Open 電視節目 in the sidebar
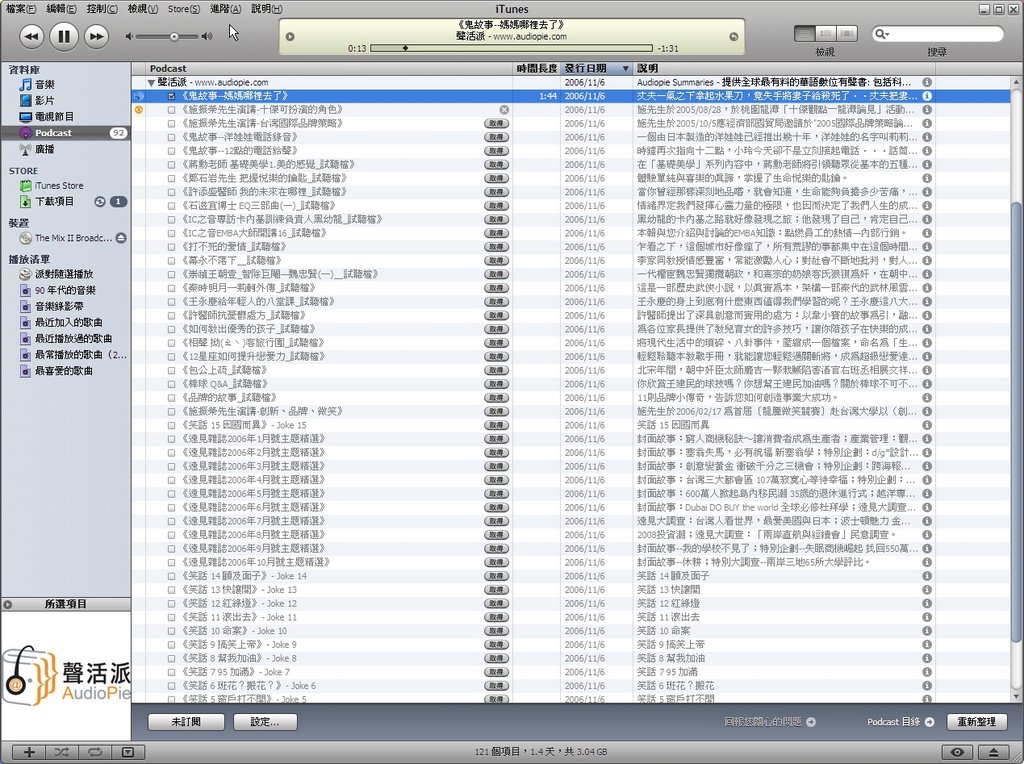The image size is (1024, 764). tap(54, 117)
